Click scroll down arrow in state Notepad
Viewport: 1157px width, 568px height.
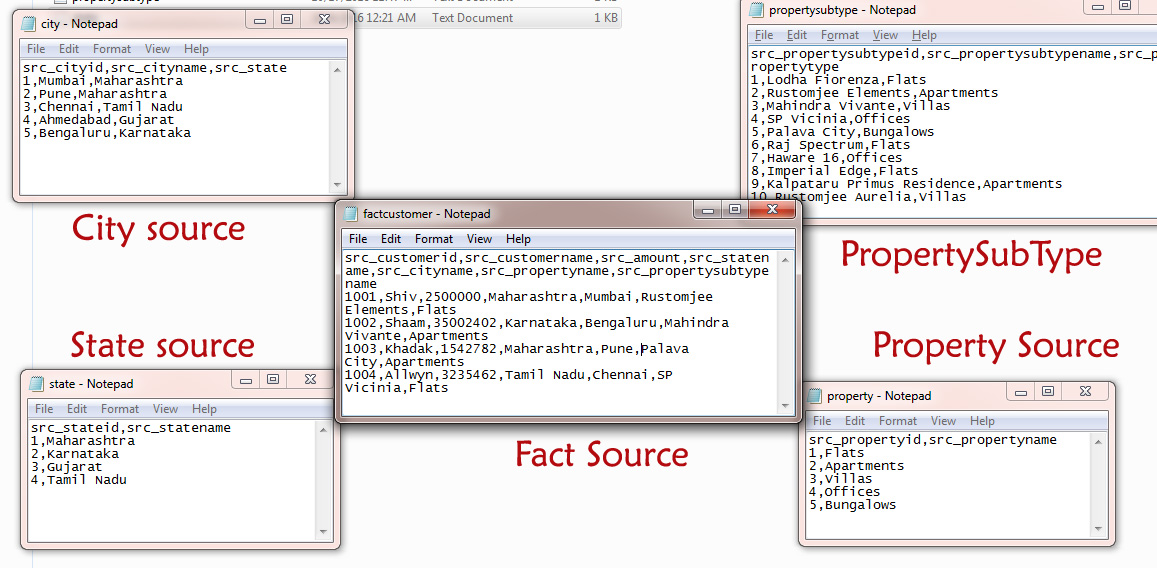tap(322, 532)
